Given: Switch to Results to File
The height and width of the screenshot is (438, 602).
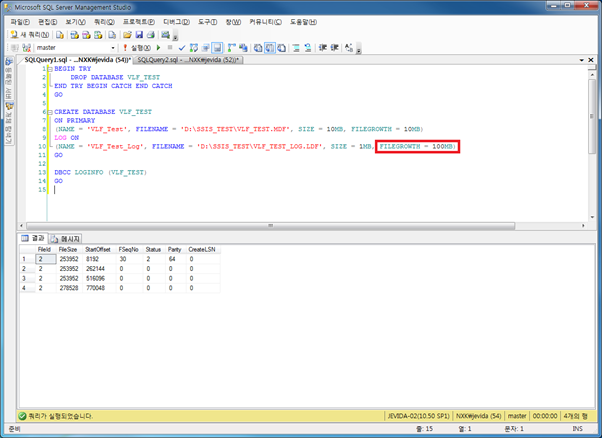Looking at the screenshot, I should click(x=282, y=48).
